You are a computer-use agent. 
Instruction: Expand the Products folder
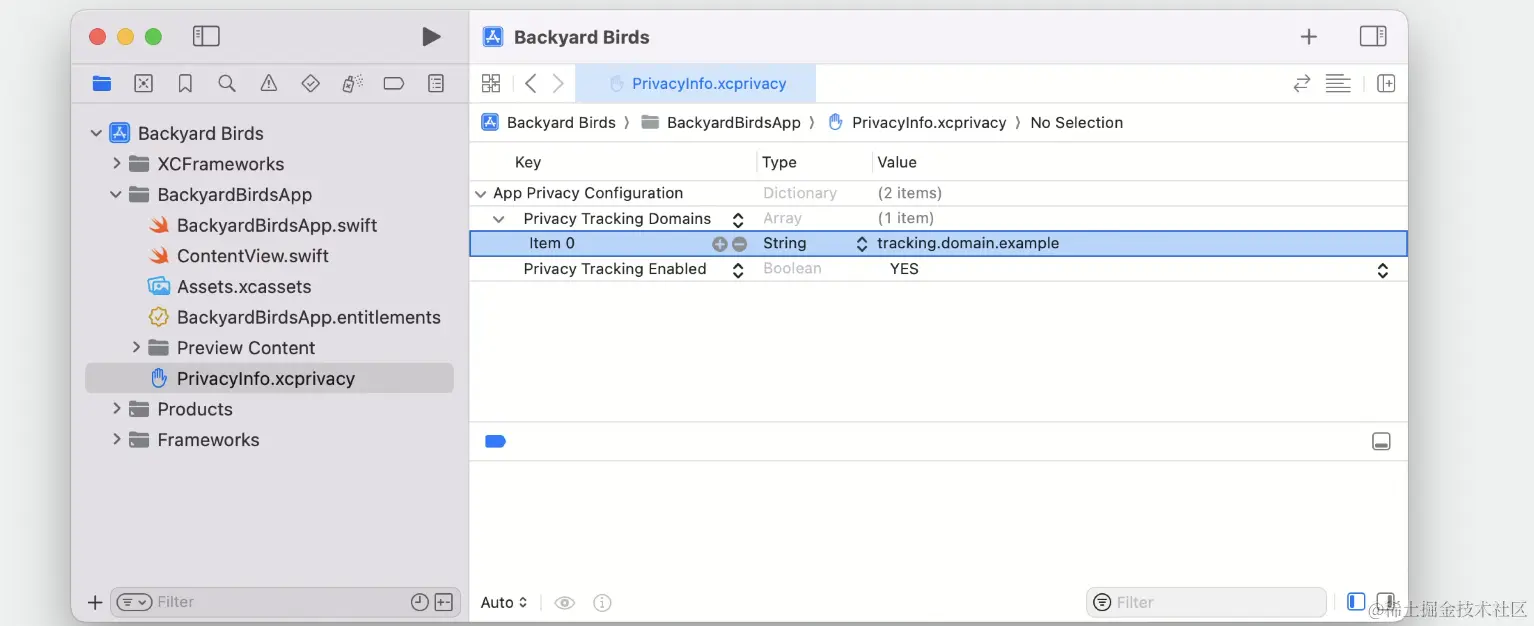click(x=116, y=408)
